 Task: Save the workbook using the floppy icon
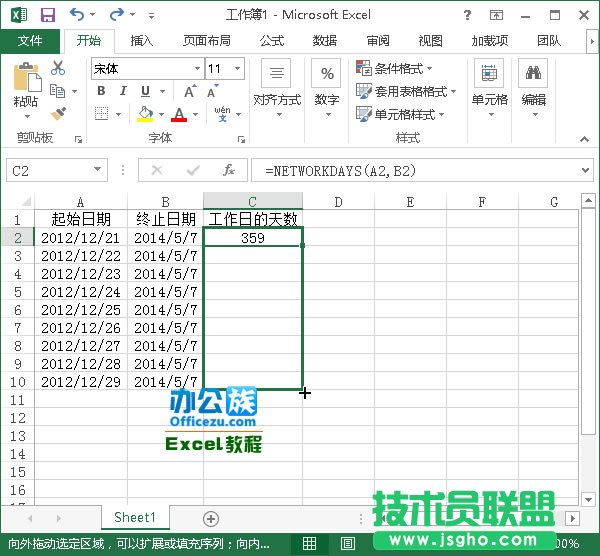tap(48, 16)
